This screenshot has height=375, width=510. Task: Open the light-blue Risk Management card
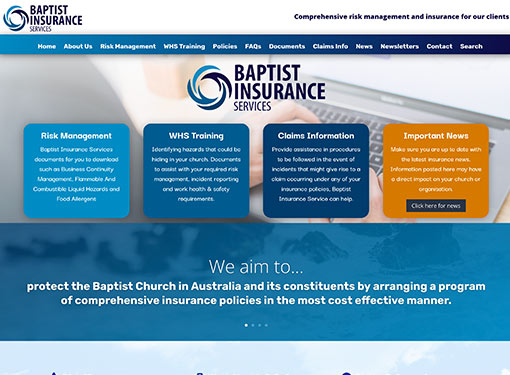[76, 171]
